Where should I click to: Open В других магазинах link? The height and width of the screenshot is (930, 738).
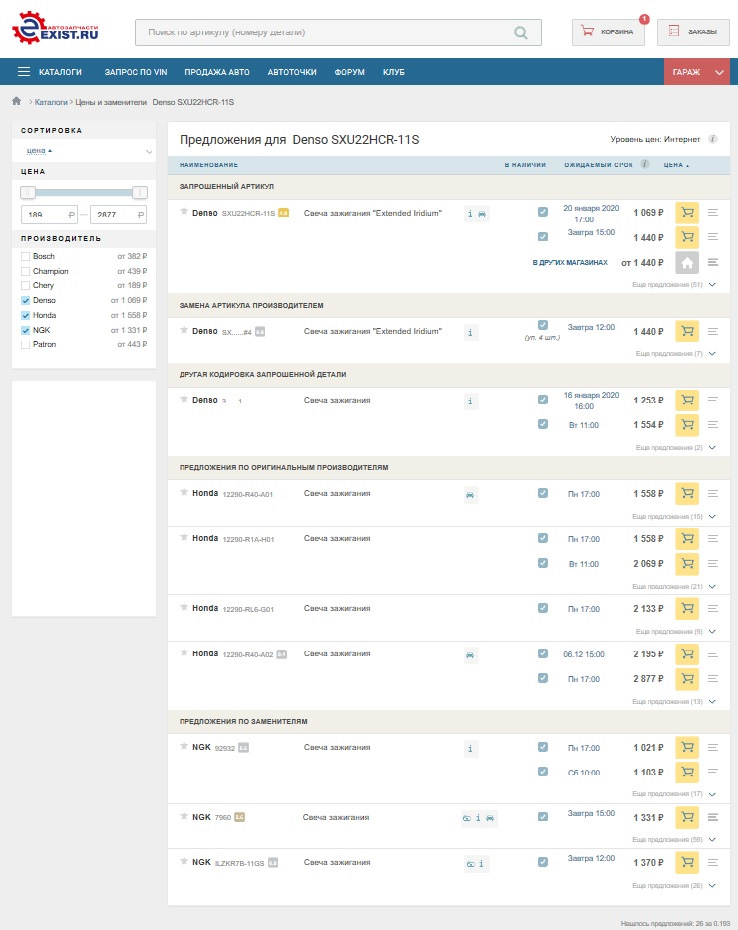click(570, 263)
